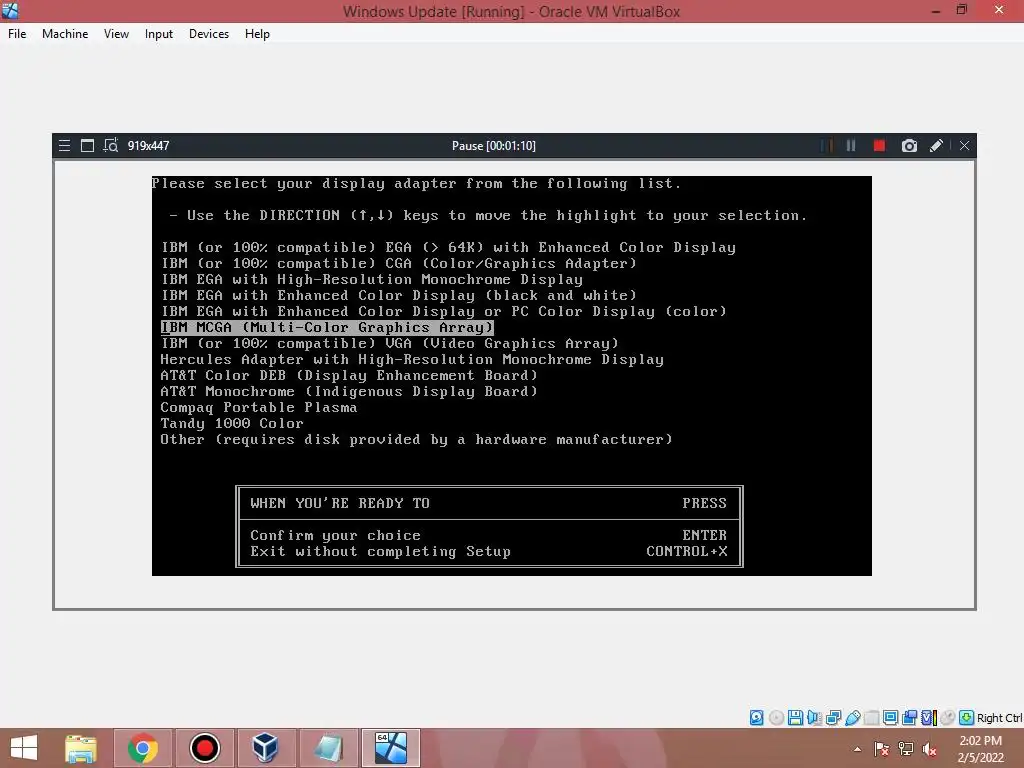Take a screenshot with the camera icon

point(909,146)
